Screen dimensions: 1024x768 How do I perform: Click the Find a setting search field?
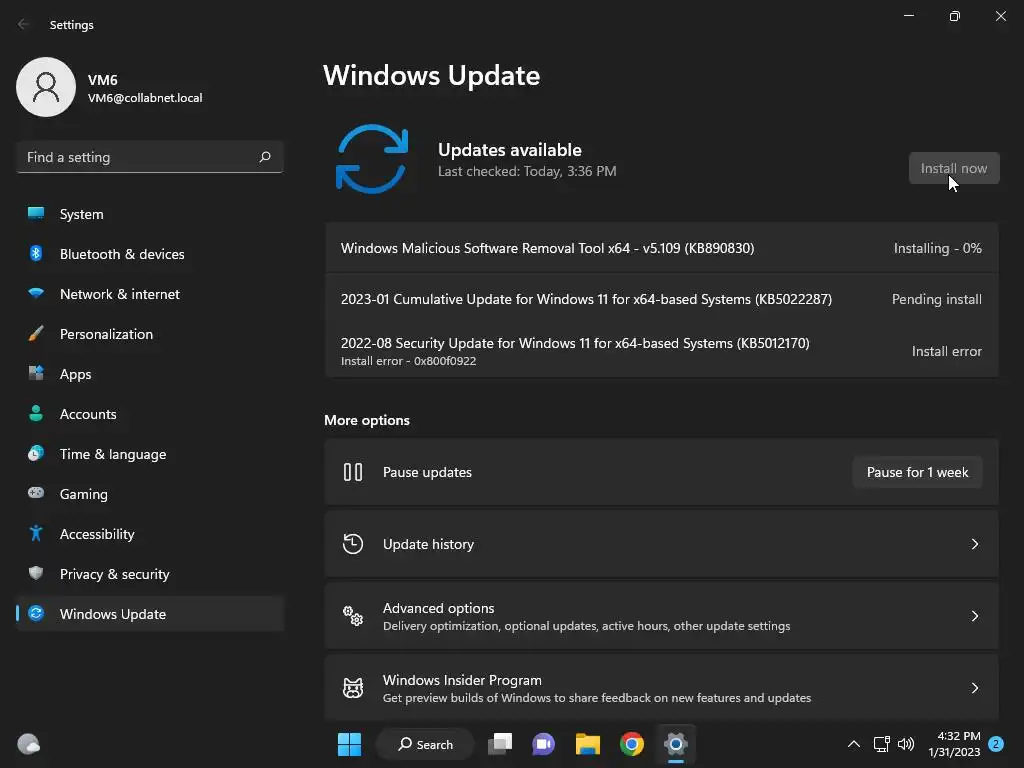(x=150, y=157)
